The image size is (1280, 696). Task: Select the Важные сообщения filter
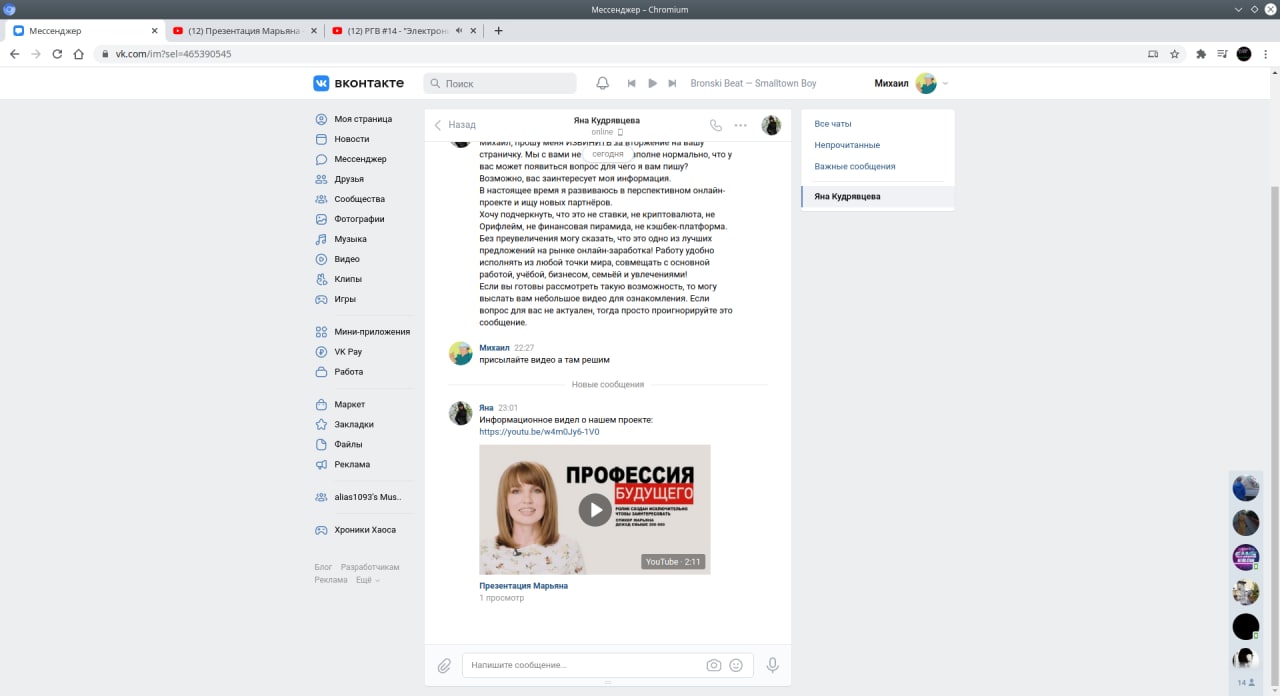[x=855, y=166]
